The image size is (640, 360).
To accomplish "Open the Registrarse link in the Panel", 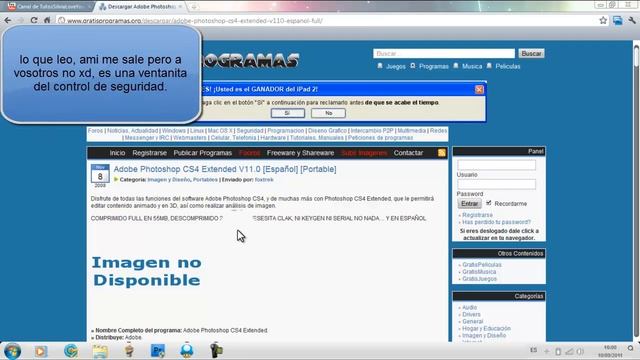I will pos(477,215).
